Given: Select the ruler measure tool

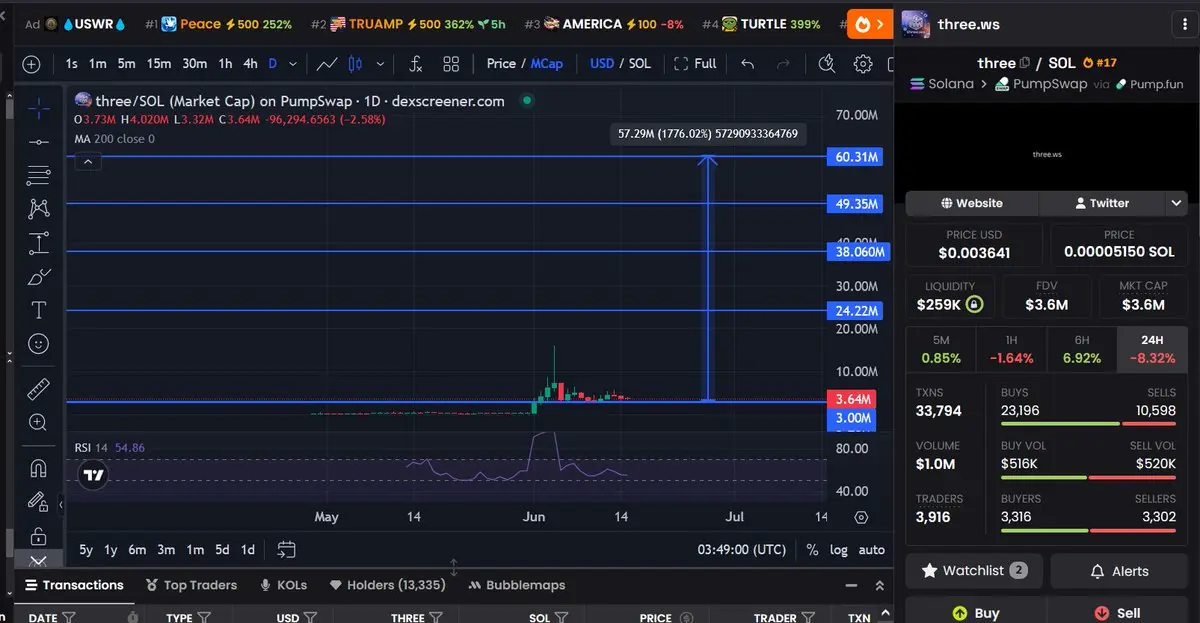Looking at the screenshot, I should coord(39,388).
